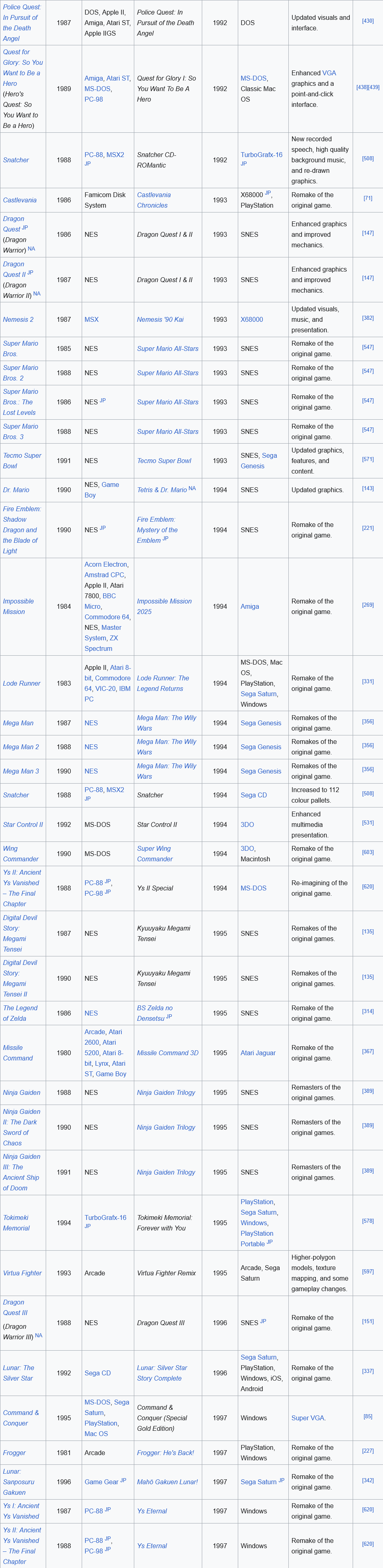Open the Nemesis '90 Kai link
The width and height of the screenshot is (383, 1568).
[x=160, y=320]
